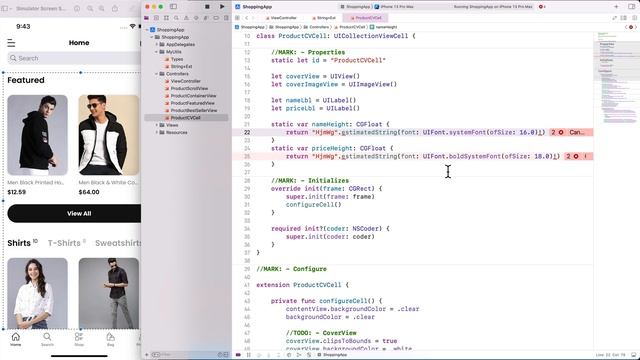Open the Issue navigator warning icon
The image size is (640, 360).
(186, 18)
